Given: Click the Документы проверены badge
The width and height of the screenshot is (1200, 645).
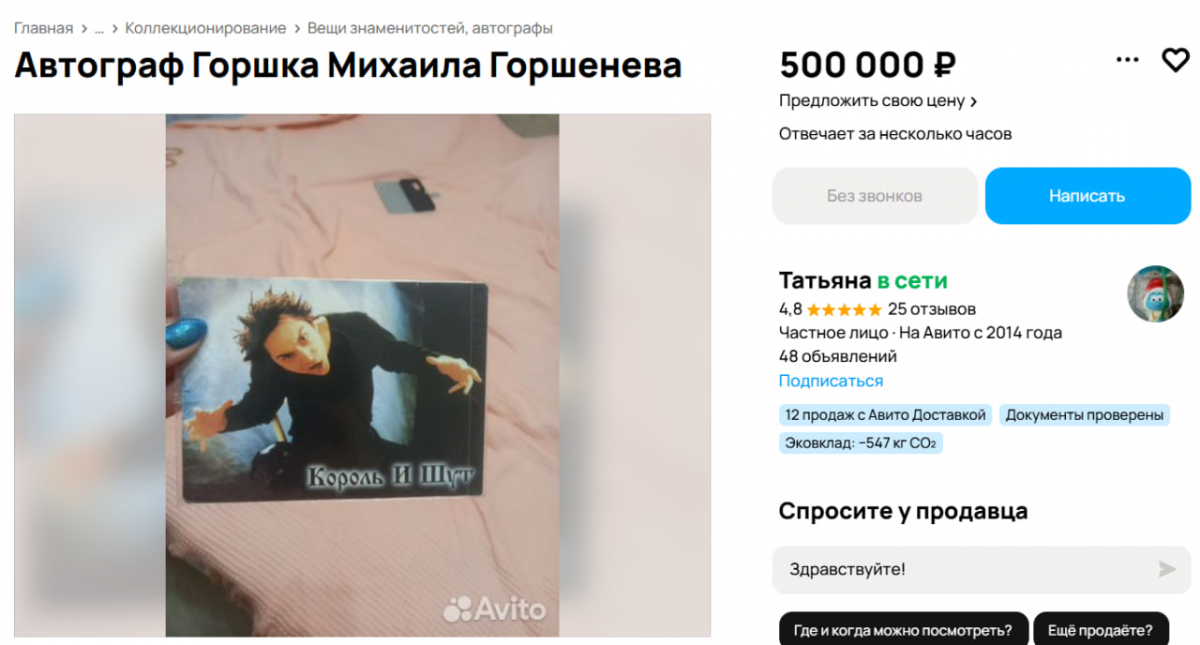Looking at the screenshot, I should coord(1084,415).
